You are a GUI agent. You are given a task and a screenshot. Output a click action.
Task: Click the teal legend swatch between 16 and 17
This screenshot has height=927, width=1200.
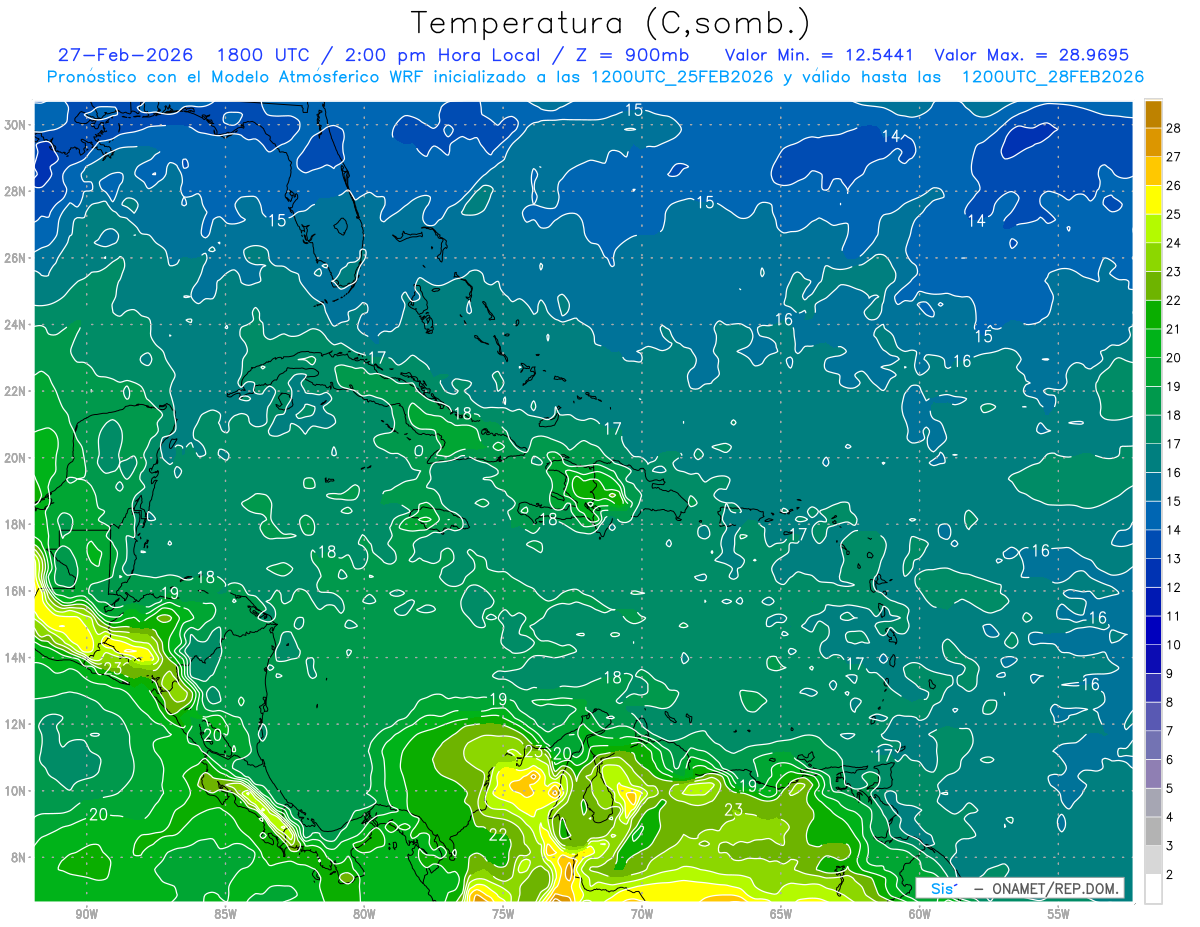(1153, 458)
